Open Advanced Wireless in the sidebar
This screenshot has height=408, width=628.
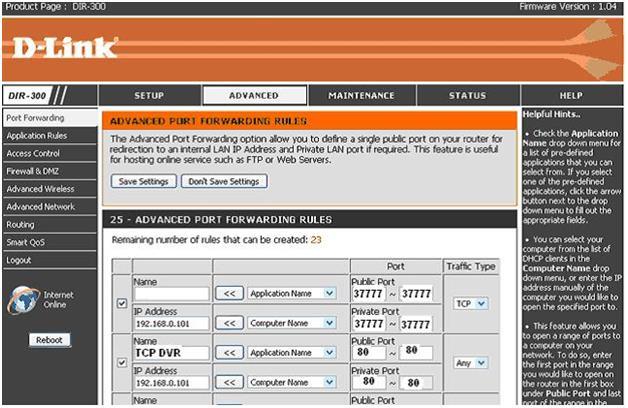[x=50, y=189]
